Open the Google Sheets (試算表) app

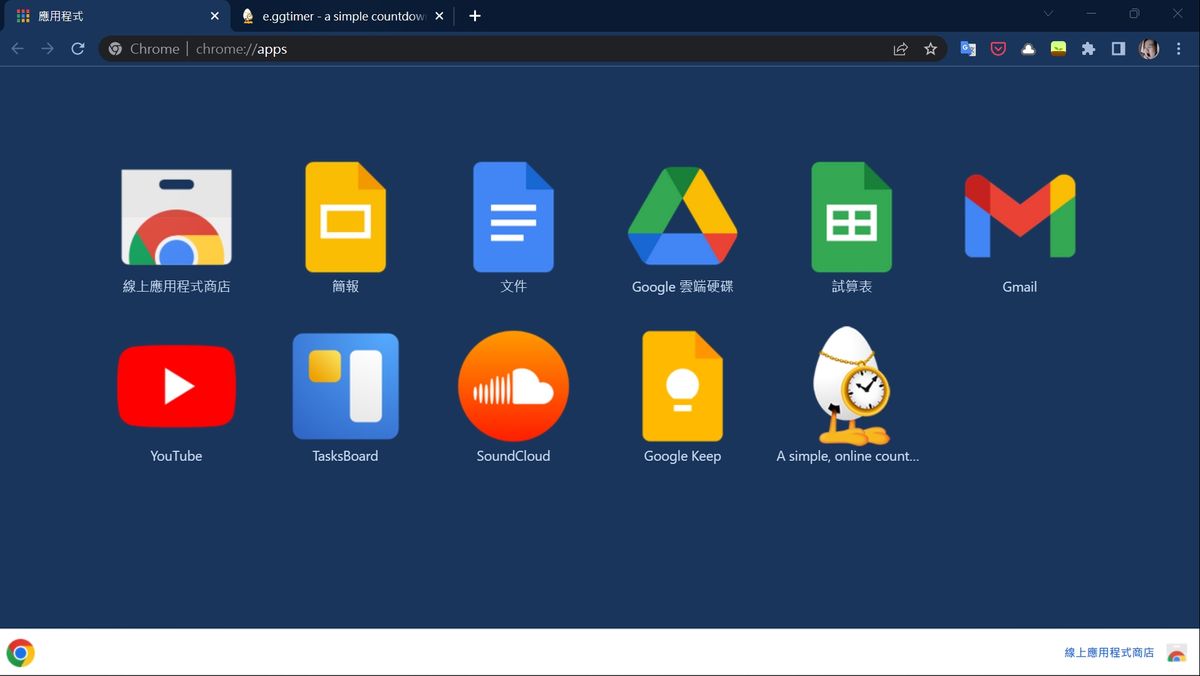pyautogui.click(x=851, y=217)
